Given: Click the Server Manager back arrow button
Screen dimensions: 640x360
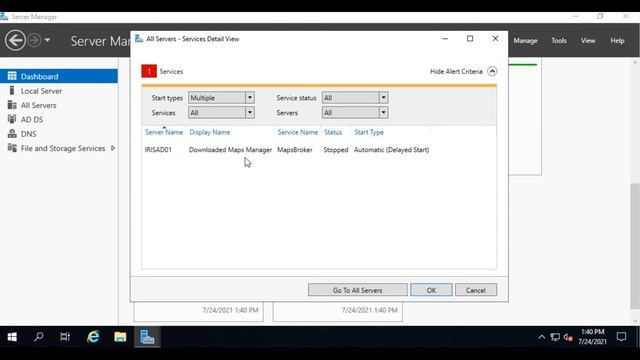Looking at the screenshot, I should pyautogui.click(x=15, y=40).
